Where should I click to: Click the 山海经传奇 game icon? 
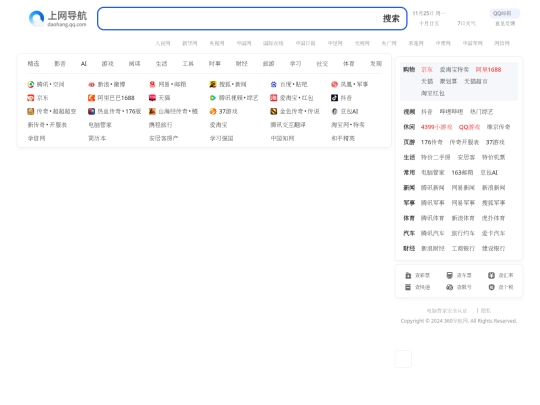click(x=152, y=111)
